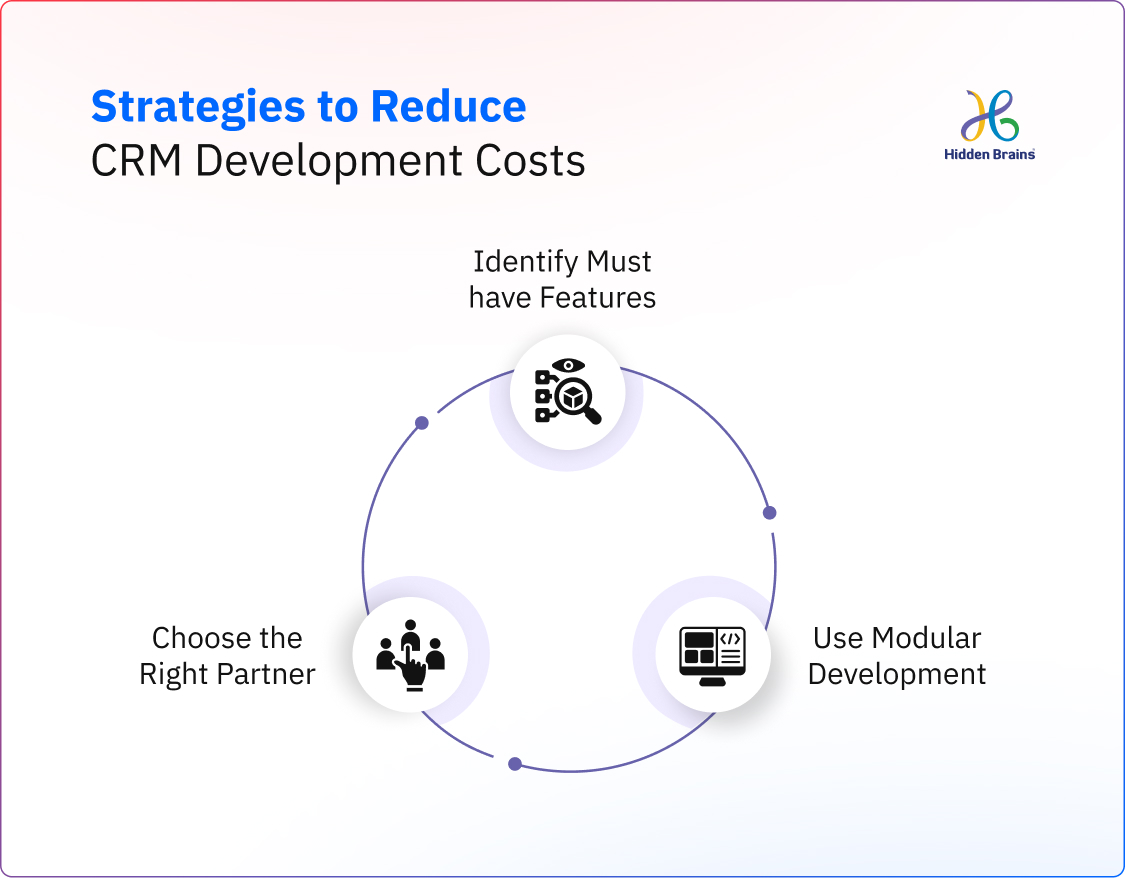Viewport: 1125px width, 878px height.
Task: Click the purple dot on the upper-left circle
Action: (421, 421)
